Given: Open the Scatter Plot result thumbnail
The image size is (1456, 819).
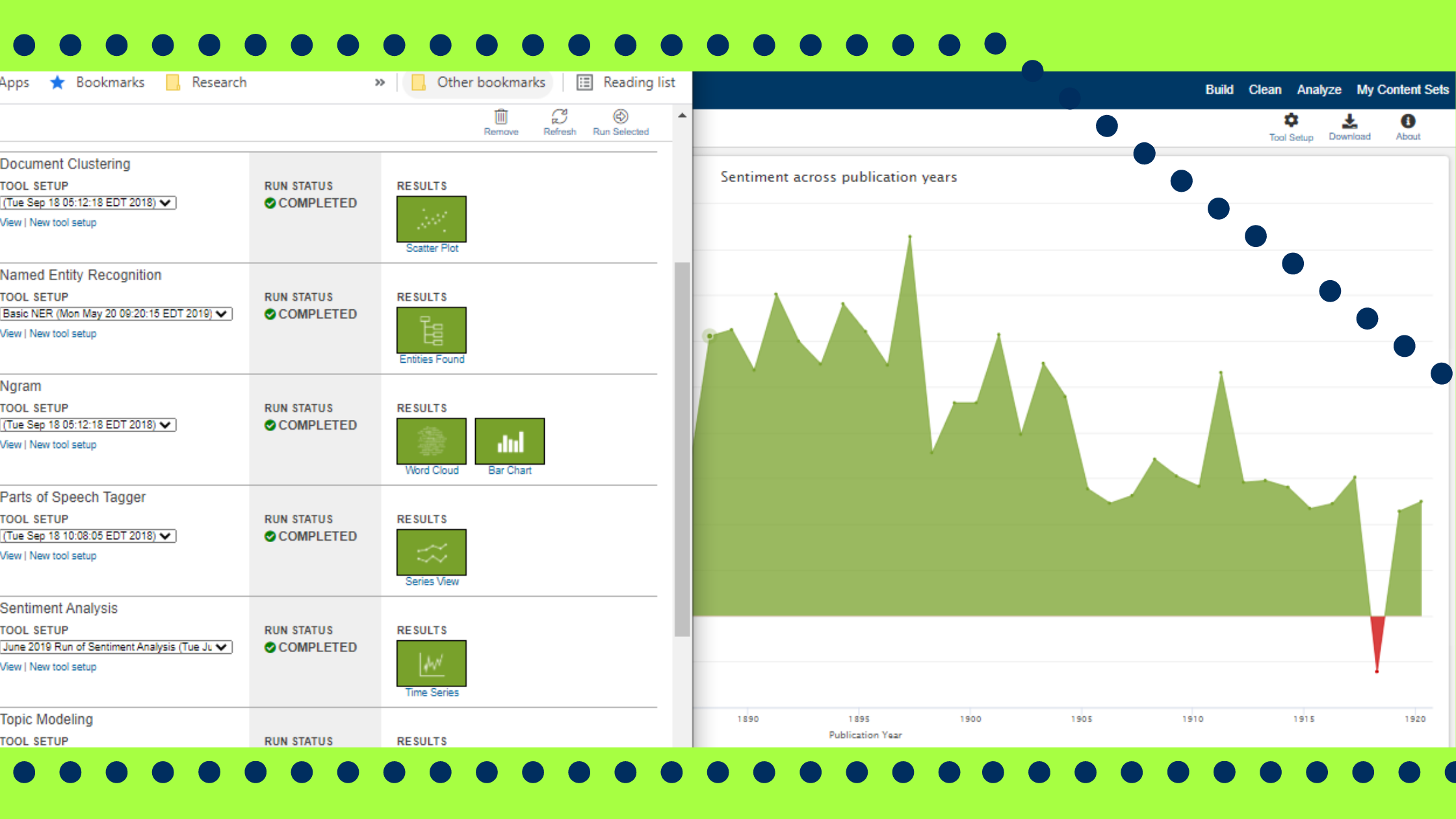Looking at the screenshot, I should [x=431, y=219].
